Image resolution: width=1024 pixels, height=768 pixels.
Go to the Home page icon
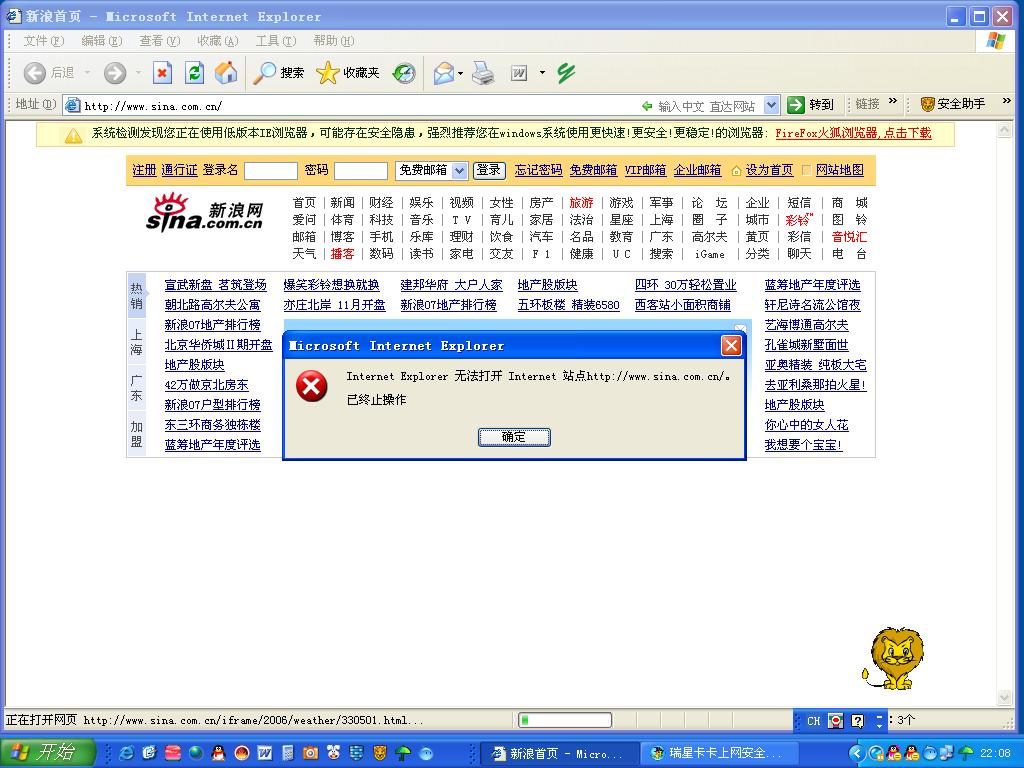pos(226,72)
